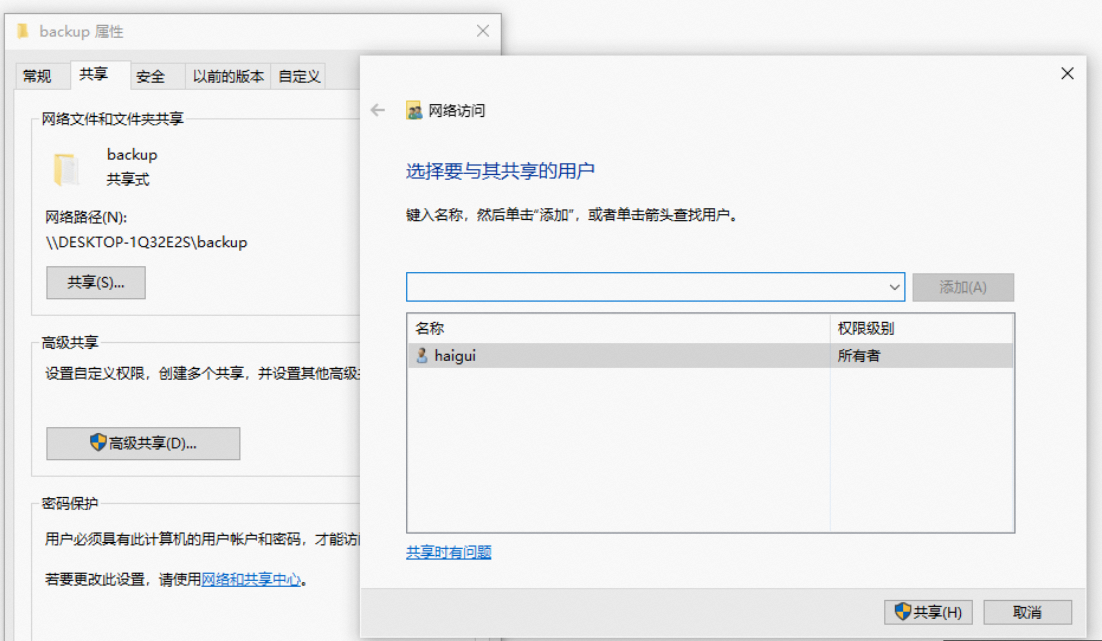
Task: Open 所有者 permission level for haigui
Action: (859, 356)
